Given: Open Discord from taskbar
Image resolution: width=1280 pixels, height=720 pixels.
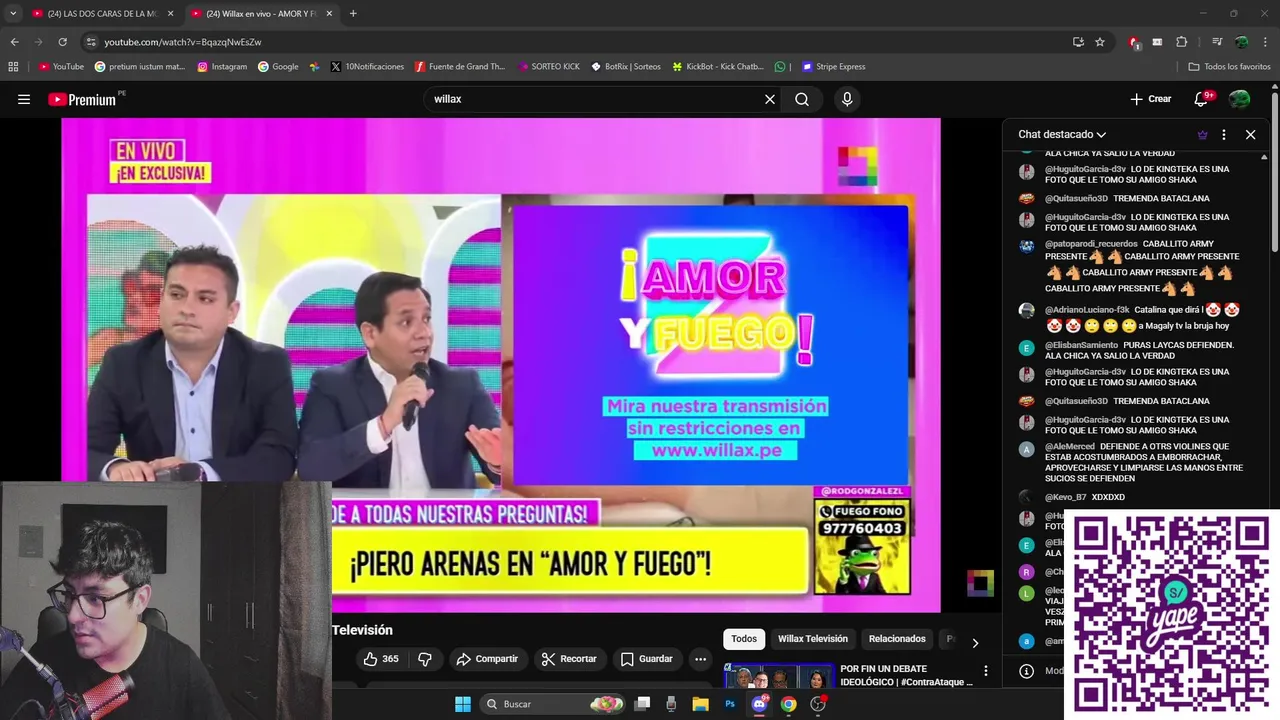Looking at the screenshot, I should (x=759, y=704).
